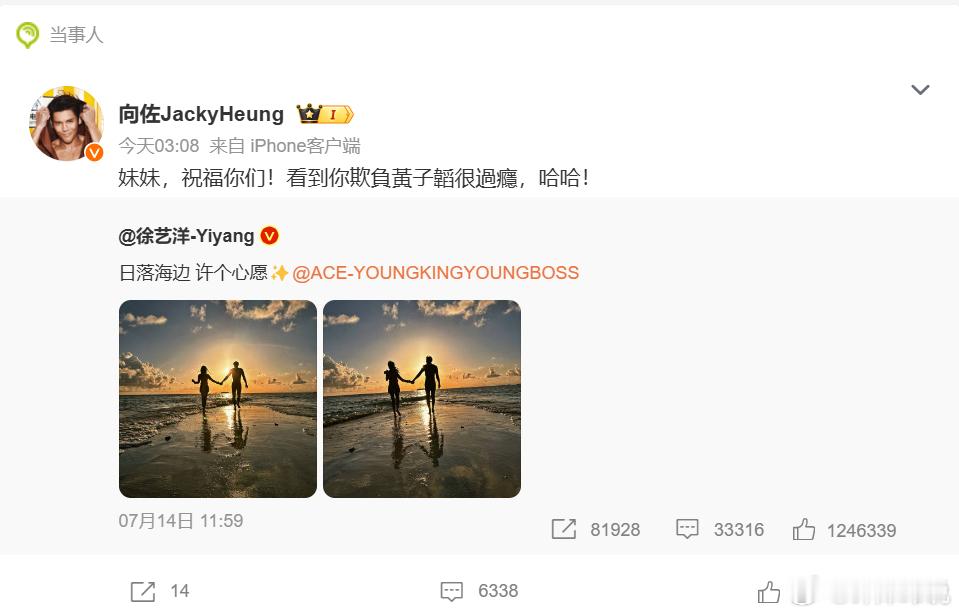Open second sunset beach photo thumbnail

(422, 399)
